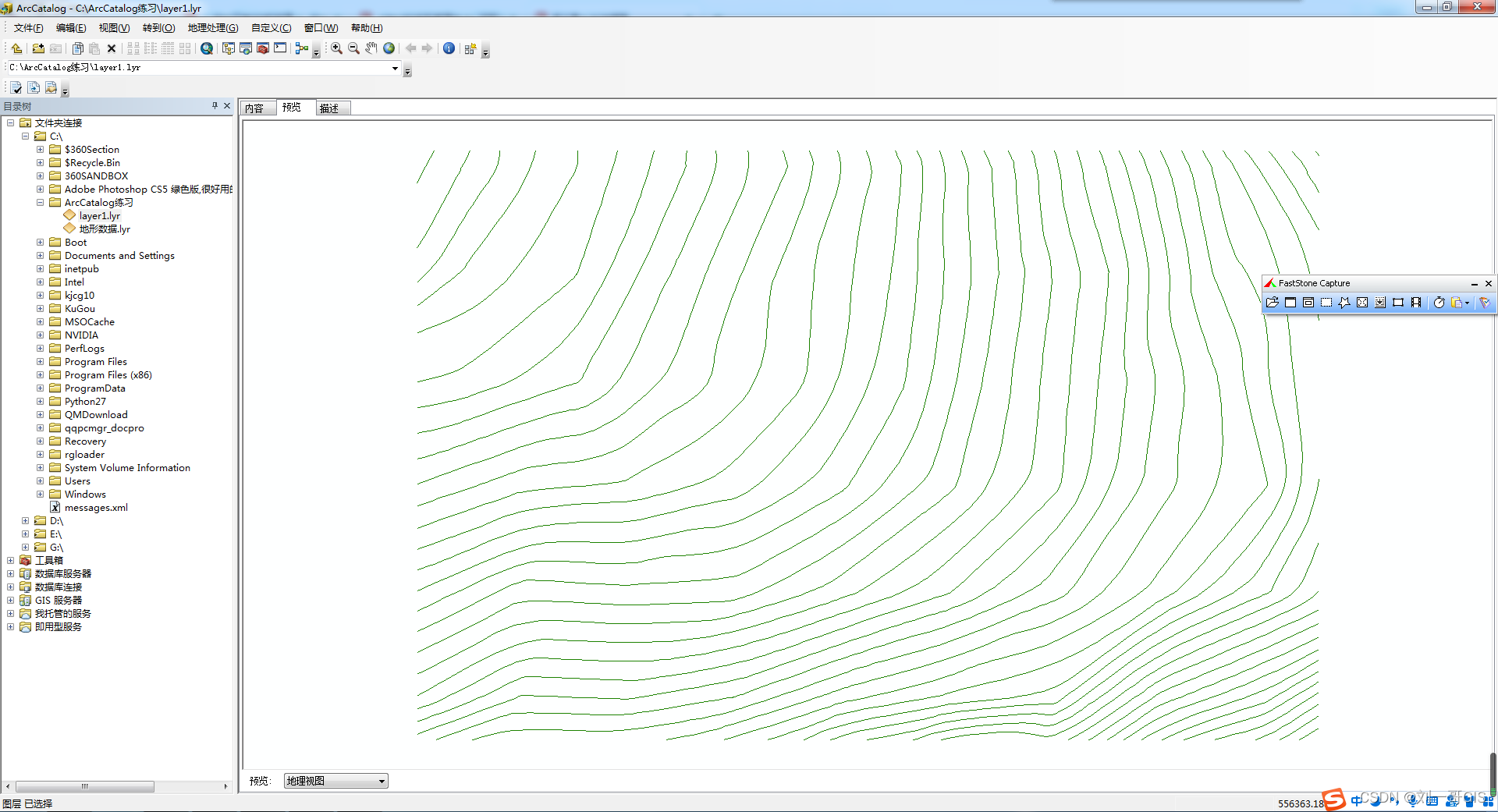The height and width of the screenshot is (812, 1498).
Task: Open the Search window icon
Action: 207,48
